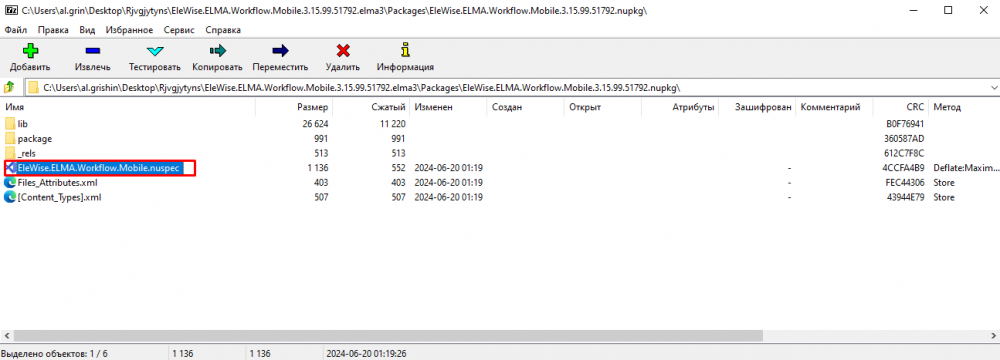Viewport: 1000px width, 360px height.
Task: Click the blue minus Extract icon
Action: coord(92,50)
